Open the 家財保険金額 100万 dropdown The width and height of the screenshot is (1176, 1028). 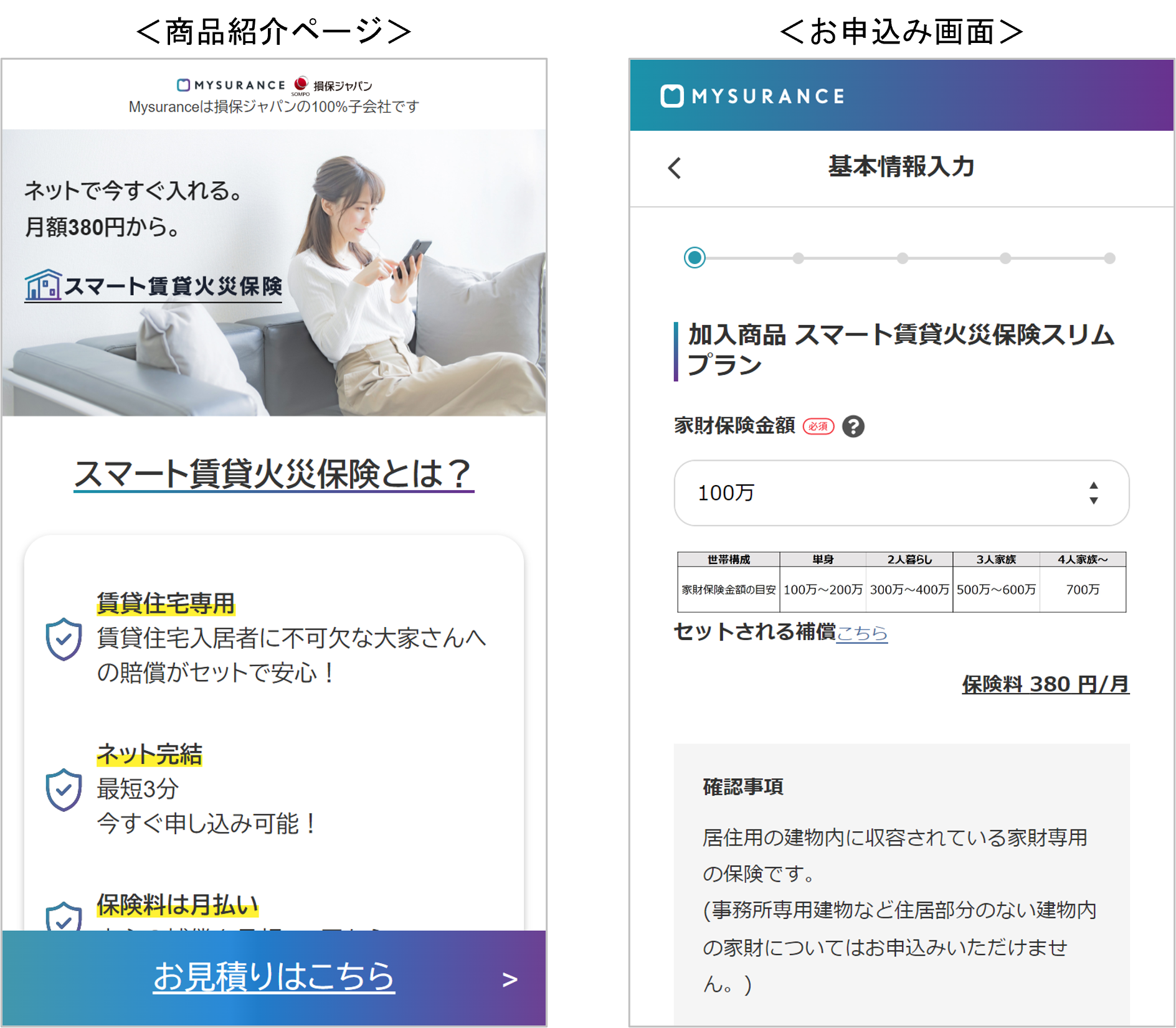[901, 493]
